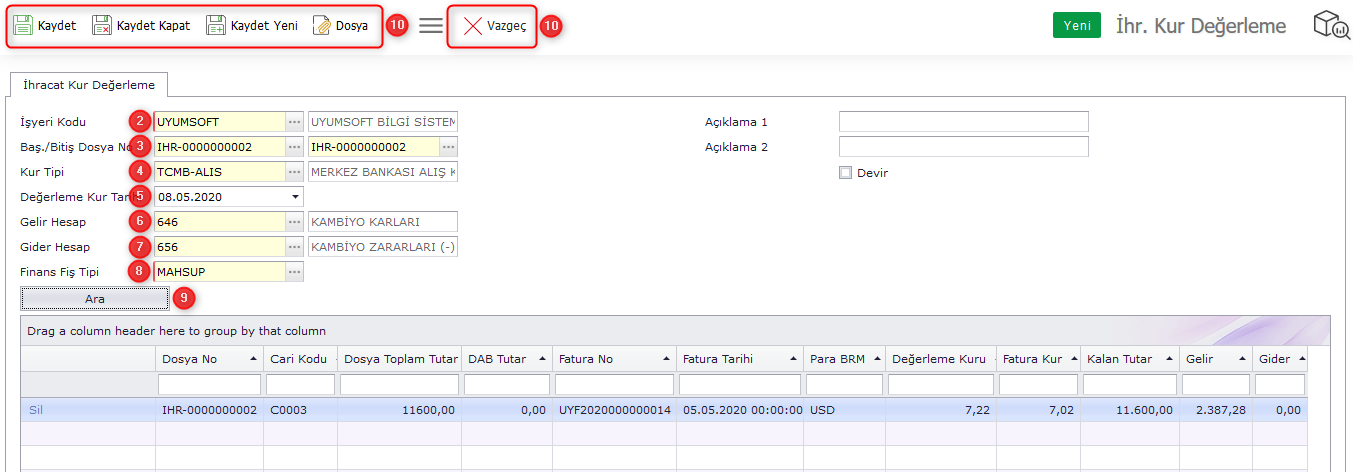Open lookup ellipsis for Gelir Hesap
The height and width of the screenshot is (472, 1353).
click(x=294, y=222)
